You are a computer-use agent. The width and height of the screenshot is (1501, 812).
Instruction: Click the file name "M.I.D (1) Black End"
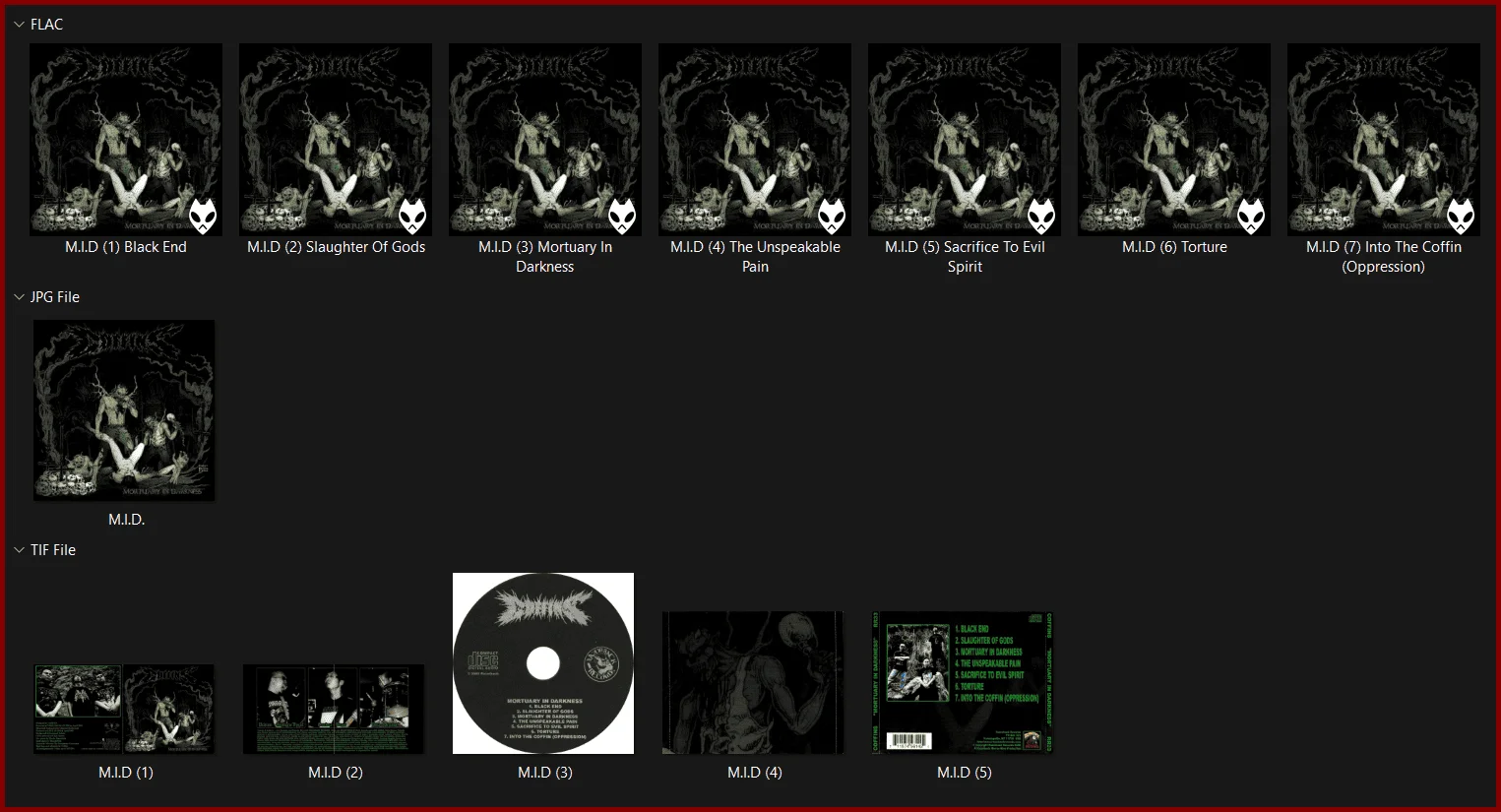coord(126,247)
